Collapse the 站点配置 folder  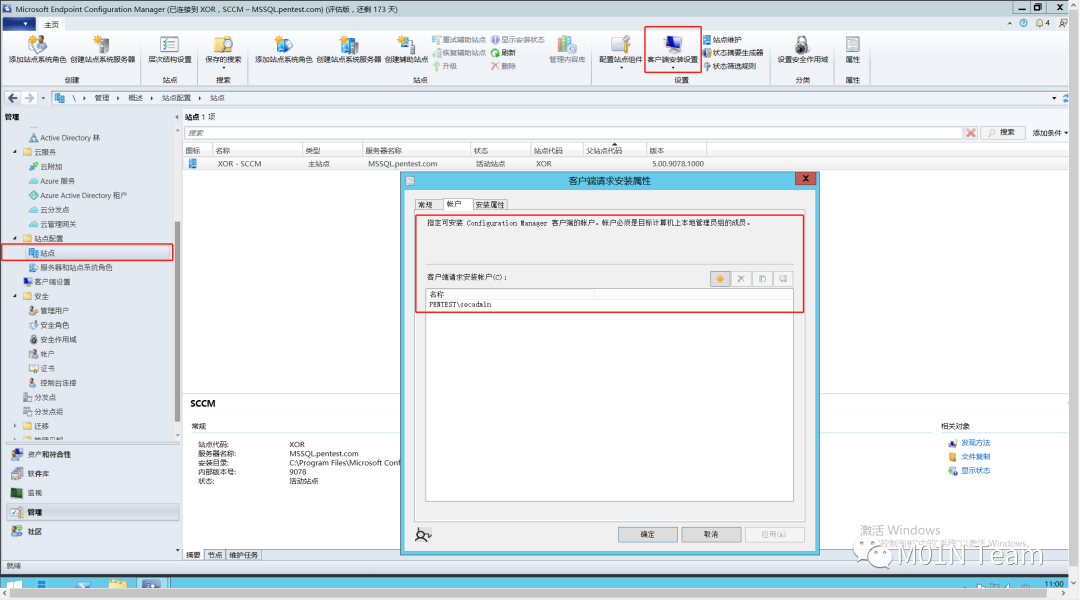tap(15, 238)
